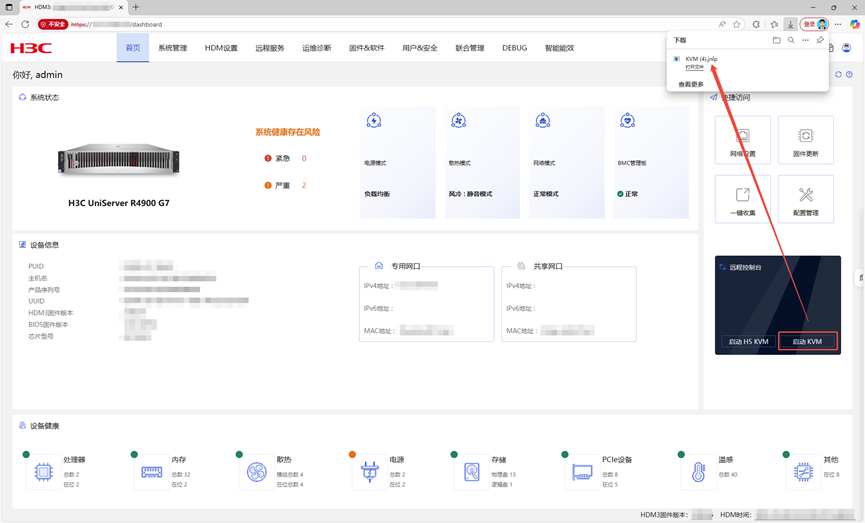The image size is (865, 523).
Task: Open the HDM设置 navigation menu
Action: pos(221,48)
